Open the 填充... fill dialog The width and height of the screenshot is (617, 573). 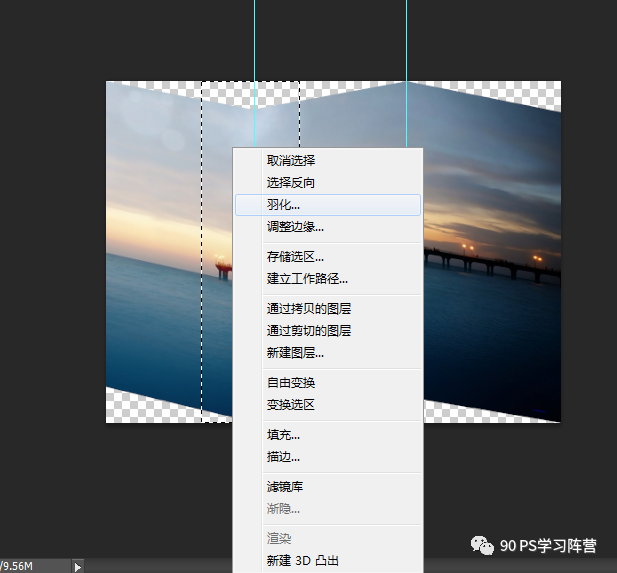pos(328,435)
